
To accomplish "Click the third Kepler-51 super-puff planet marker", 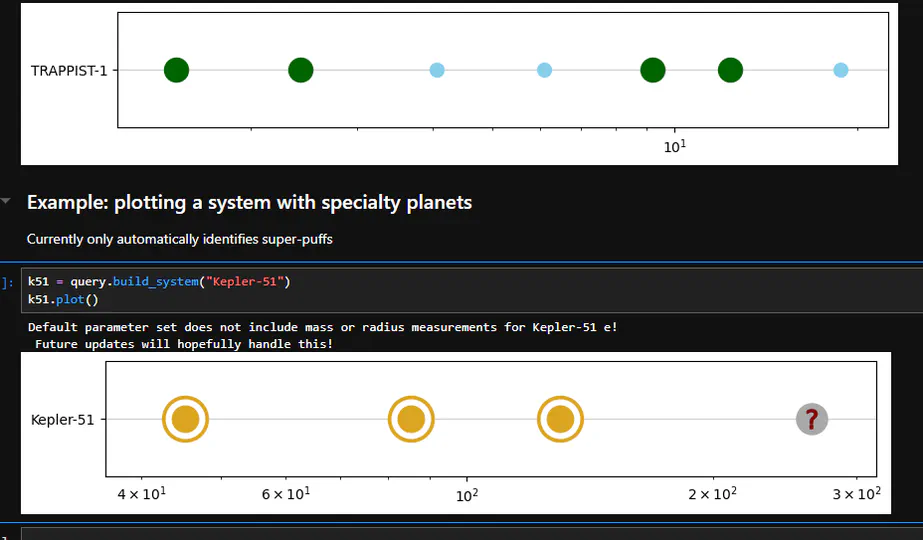I will [x=560, y=419].
